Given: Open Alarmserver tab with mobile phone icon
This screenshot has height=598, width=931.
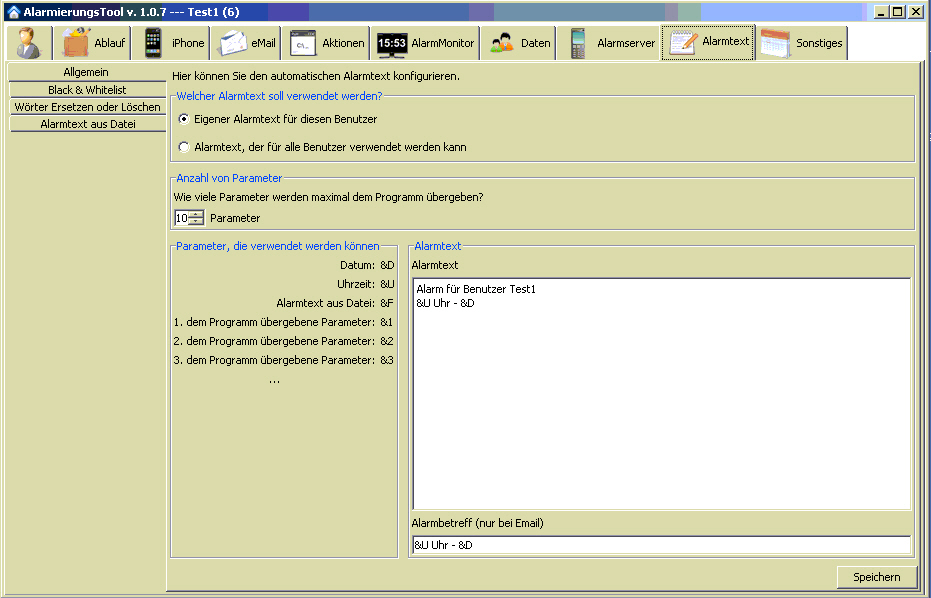Looking at the screenshot, I should coord(611,44).
